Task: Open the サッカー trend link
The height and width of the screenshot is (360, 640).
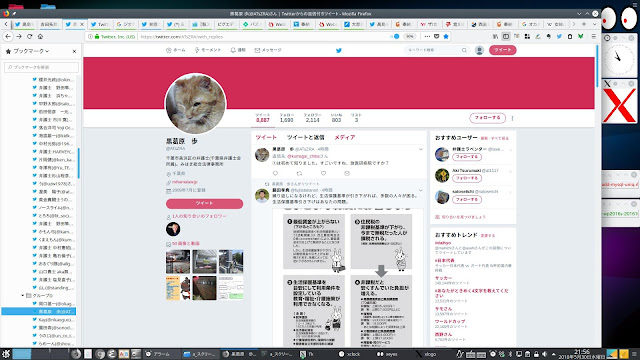Action: [443, 278]
